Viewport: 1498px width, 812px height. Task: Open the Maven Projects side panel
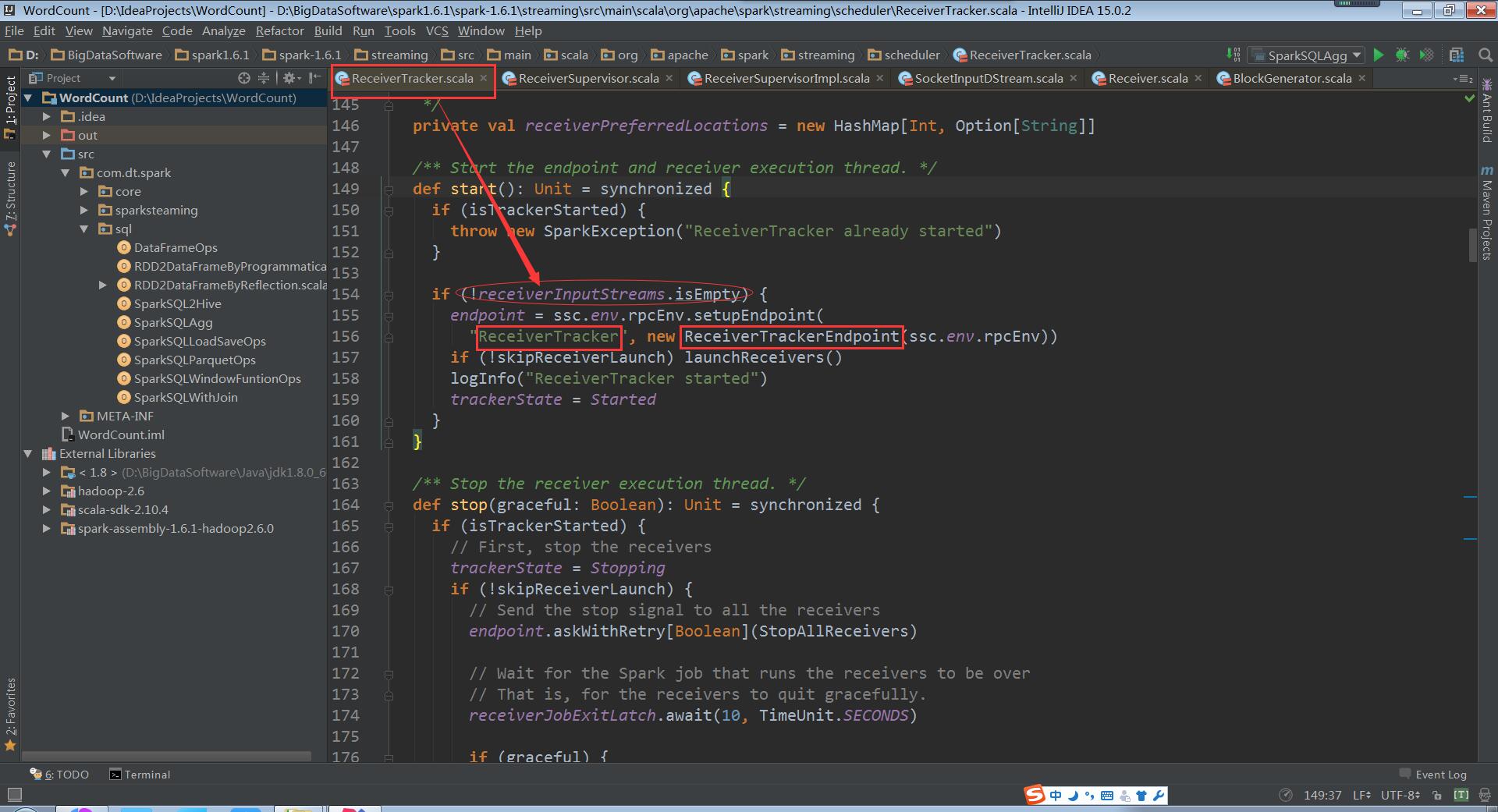tap(1486, 212)
